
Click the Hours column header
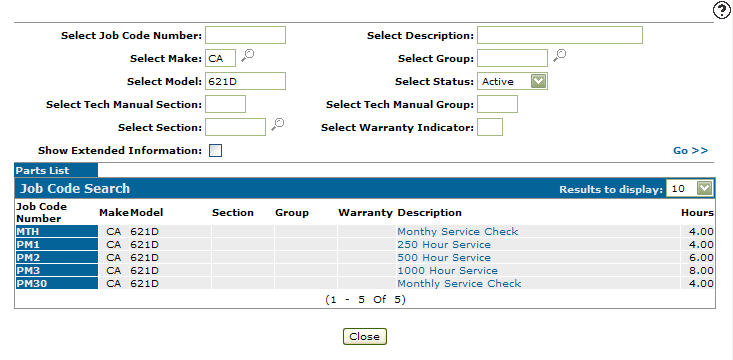click(697, 213)
